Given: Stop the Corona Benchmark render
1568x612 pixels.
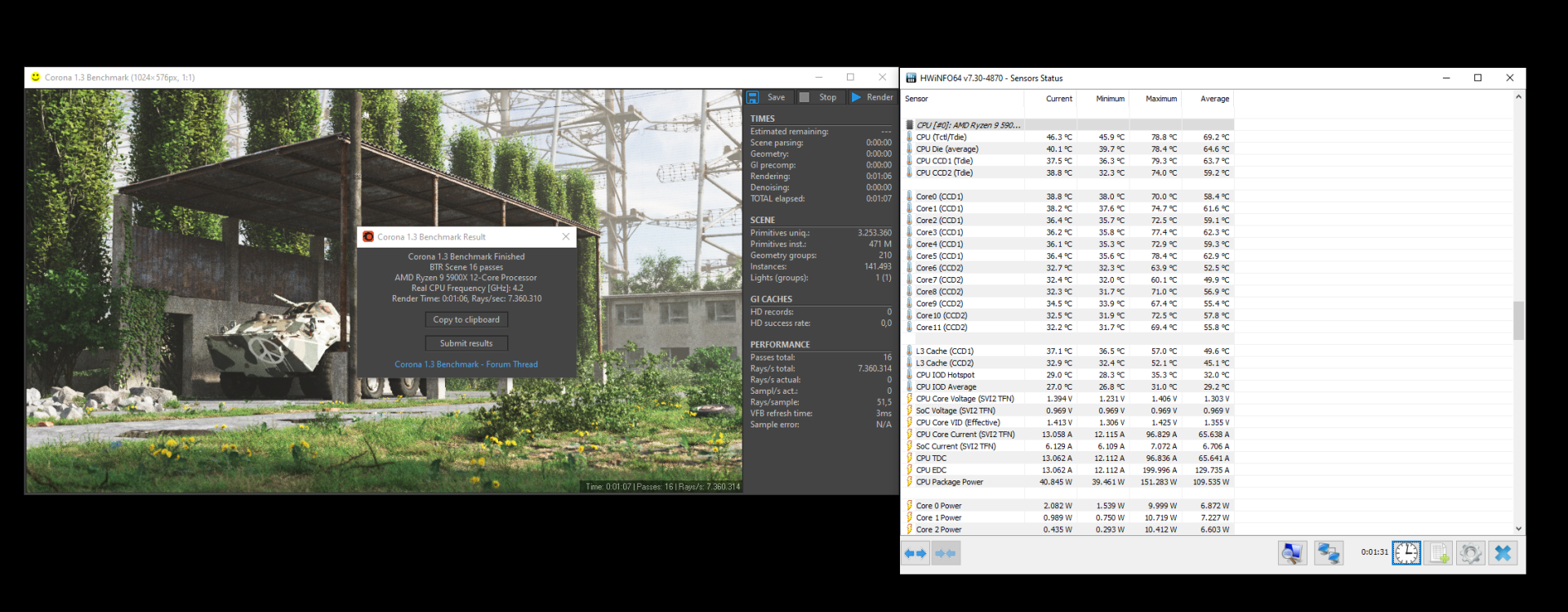Looking at the screenshot, I should pos(817,97).
